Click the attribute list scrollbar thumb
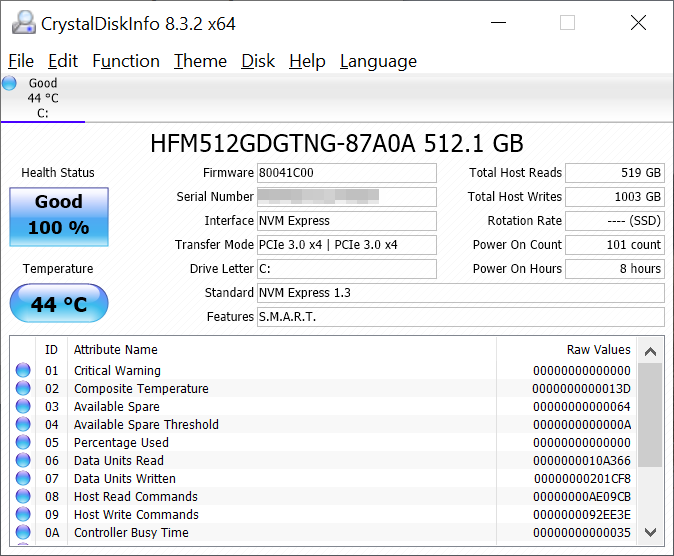 click(650, 415)
